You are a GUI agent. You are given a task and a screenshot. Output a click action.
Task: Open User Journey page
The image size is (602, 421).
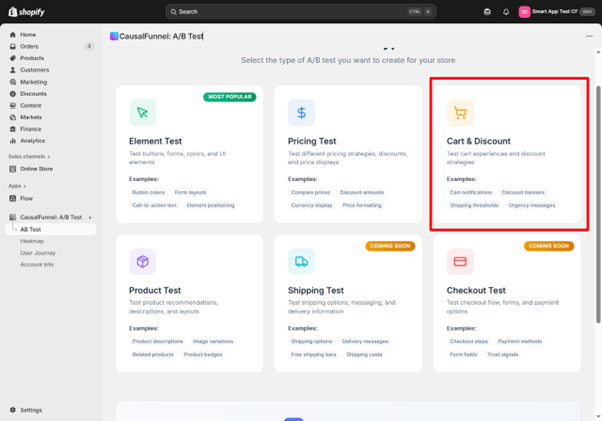coord(38,253)
